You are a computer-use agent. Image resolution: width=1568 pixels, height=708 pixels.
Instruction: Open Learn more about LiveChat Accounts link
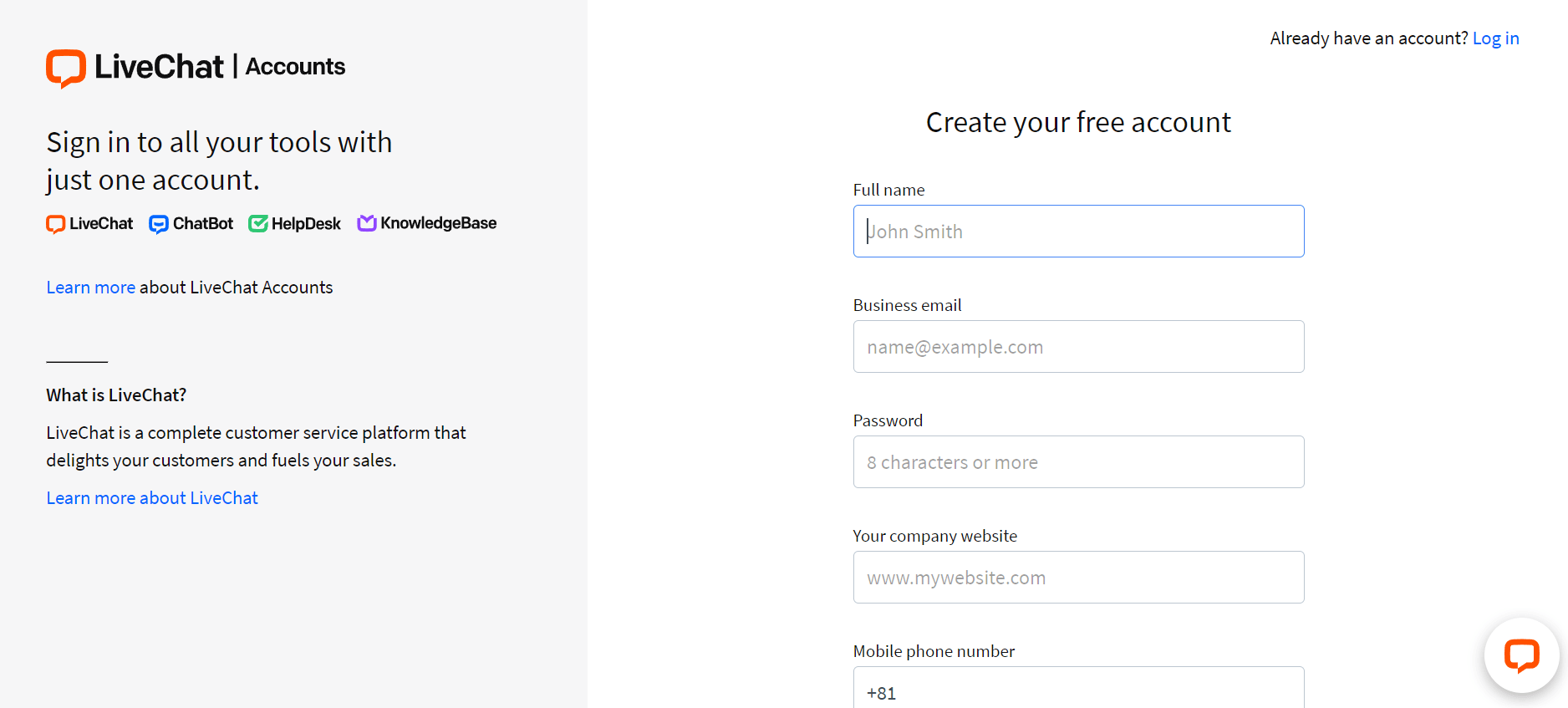(90, 288)
